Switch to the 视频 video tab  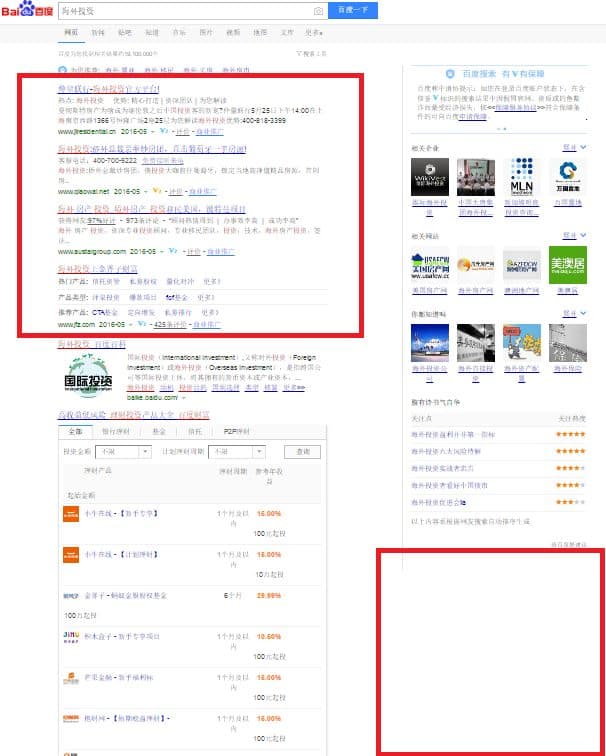point(233,32)
